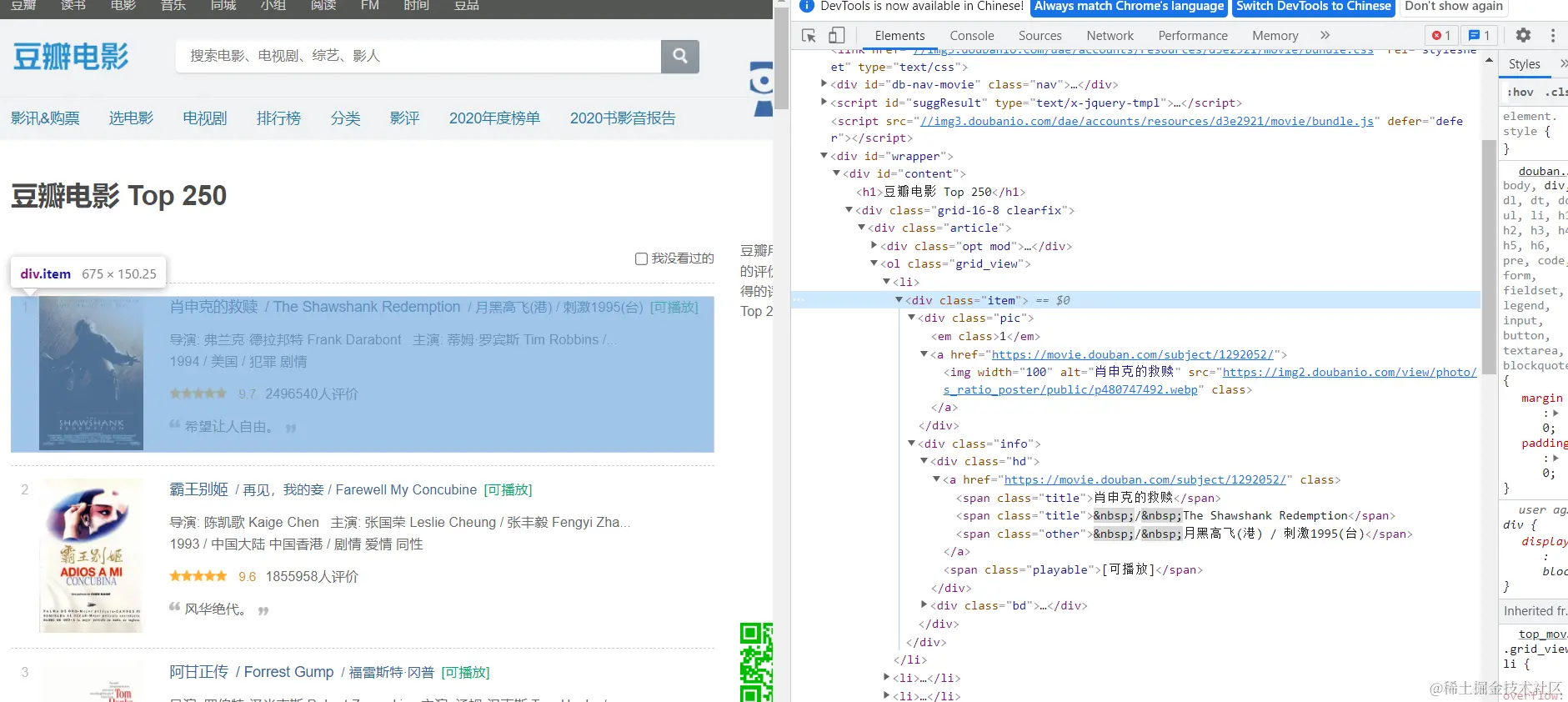Expand the script id suggResult node

[824, 102]
